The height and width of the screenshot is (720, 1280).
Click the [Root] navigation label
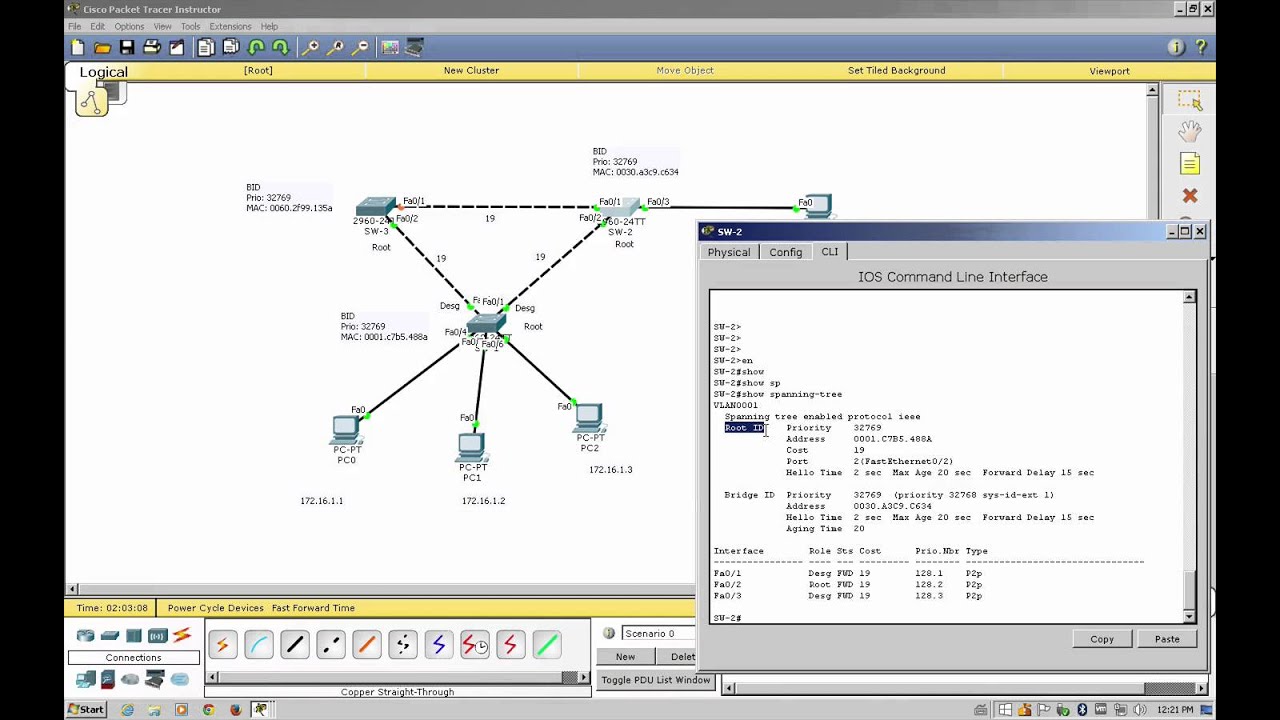pyautogui.click(x=258, y=71)
